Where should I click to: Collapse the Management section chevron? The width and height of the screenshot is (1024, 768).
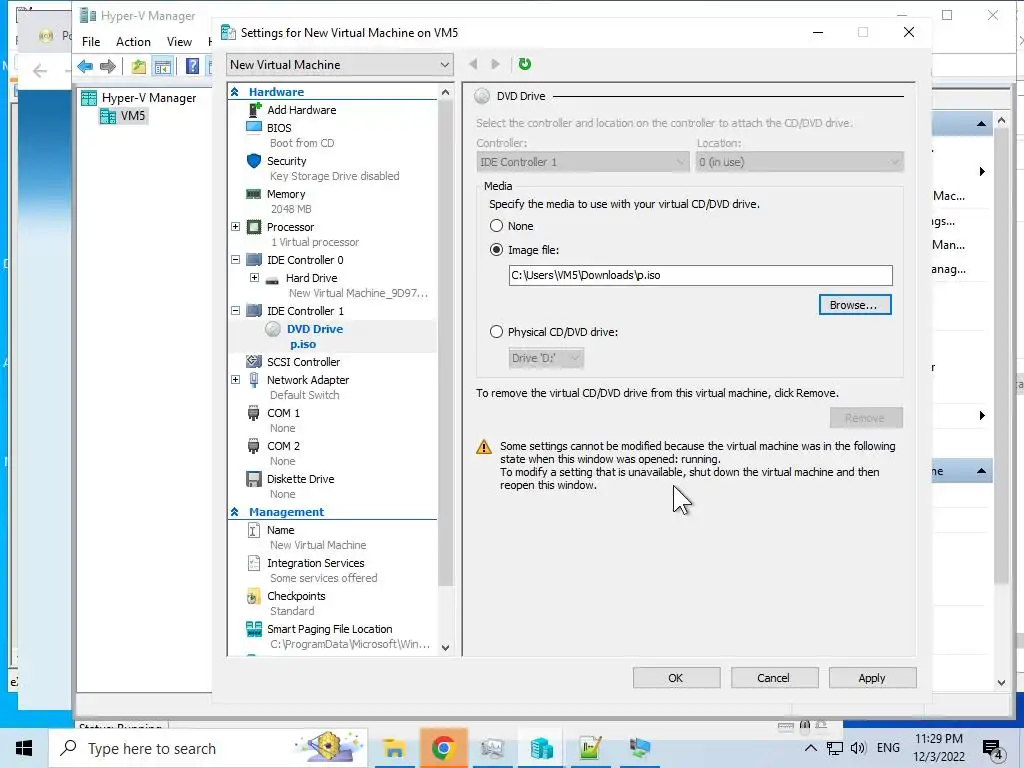point(235,512)
